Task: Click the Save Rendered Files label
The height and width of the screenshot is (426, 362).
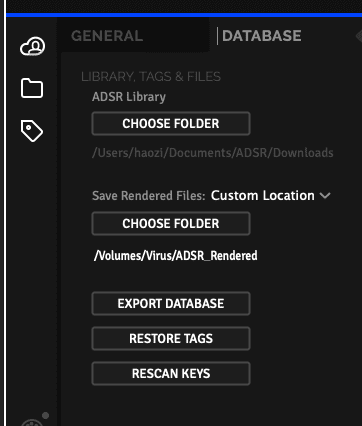Action: pyautogui.click(x=149, y=196)
